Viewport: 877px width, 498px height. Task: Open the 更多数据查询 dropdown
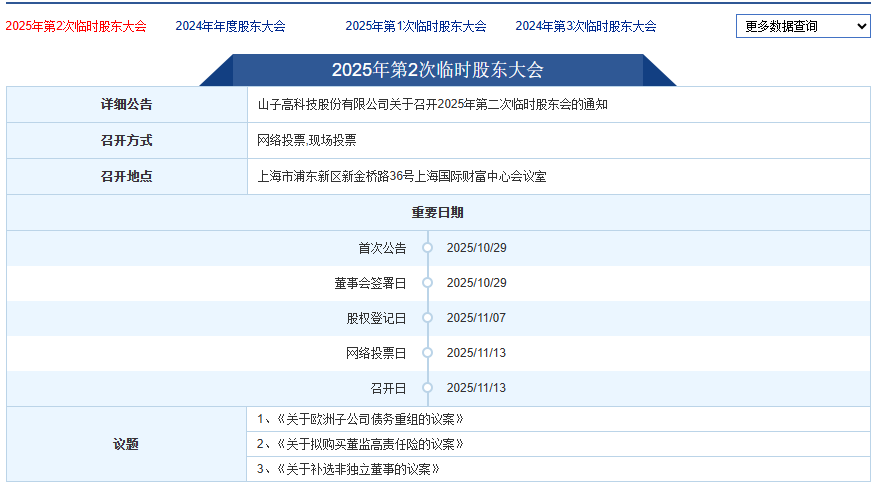[x=803, y=26]
